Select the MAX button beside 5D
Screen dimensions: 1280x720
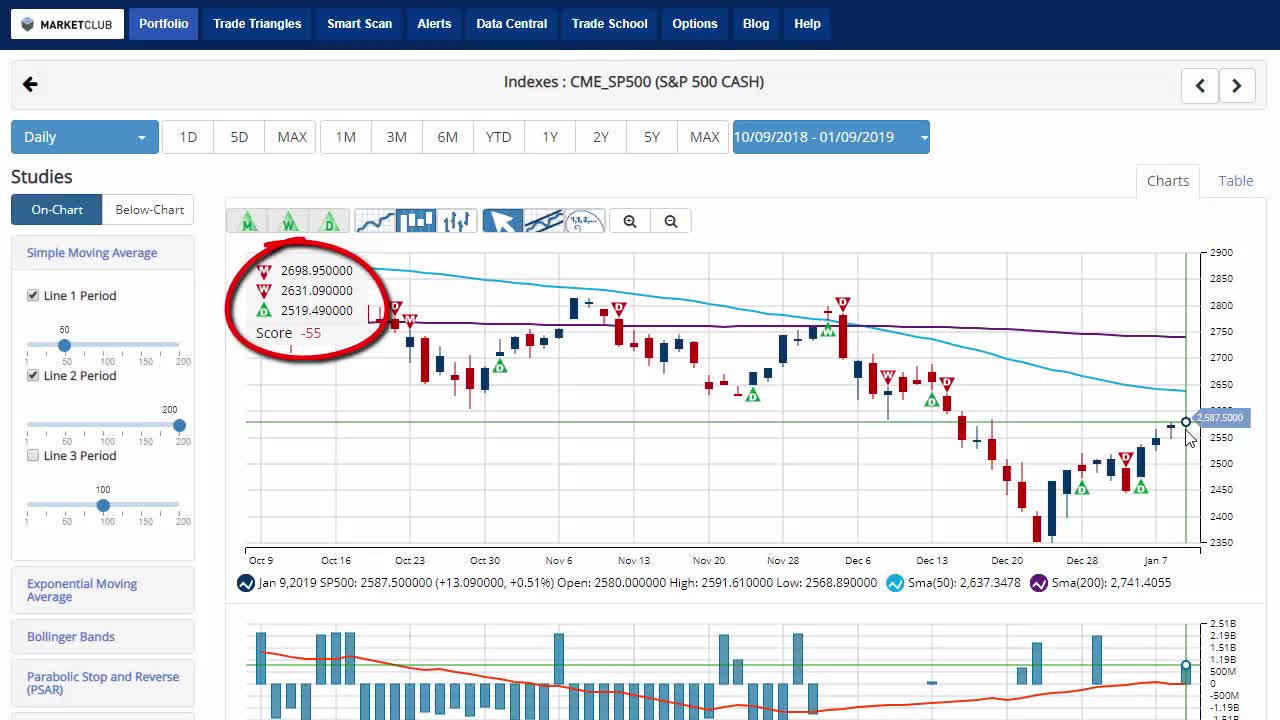292,137
